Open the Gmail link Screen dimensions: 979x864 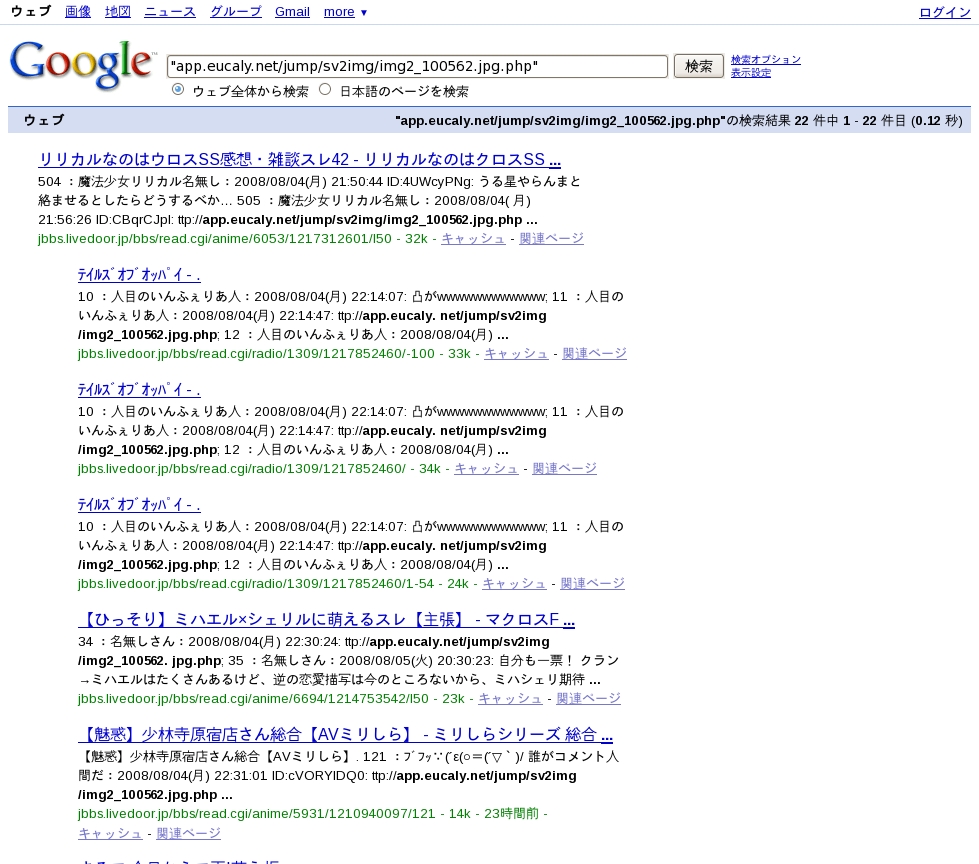tap(292, 12)
